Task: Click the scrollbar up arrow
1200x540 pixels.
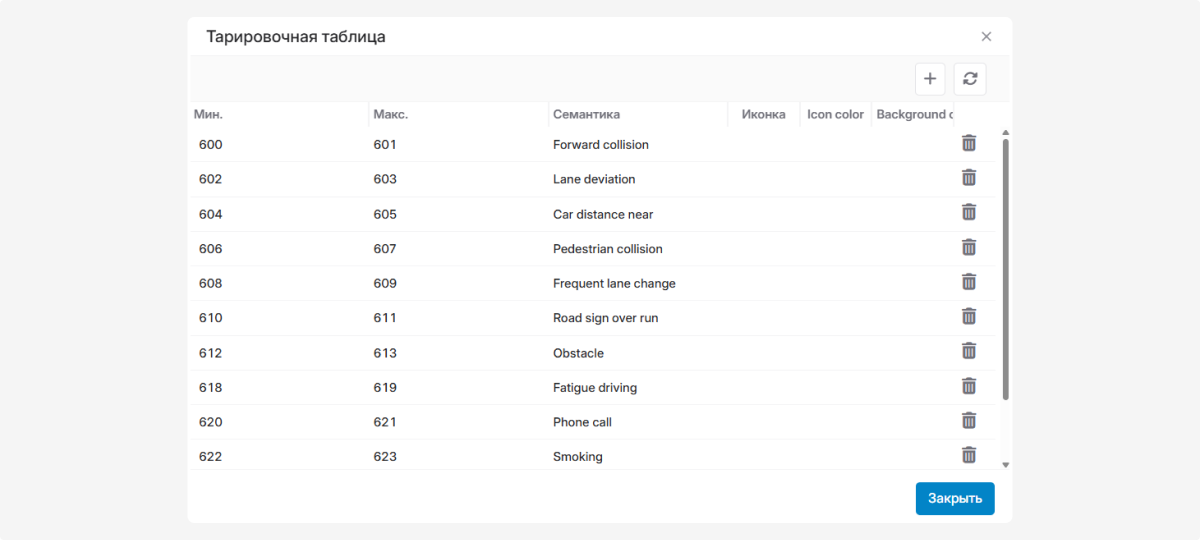Action: (x=1005, y=133)
